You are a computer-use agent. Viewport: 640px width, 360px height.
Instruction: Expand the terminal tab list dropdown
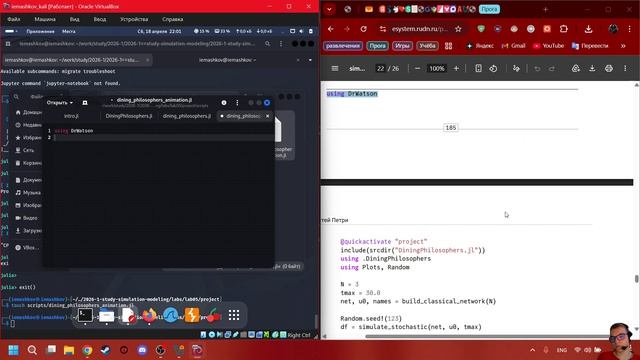[x=310, y=60]
